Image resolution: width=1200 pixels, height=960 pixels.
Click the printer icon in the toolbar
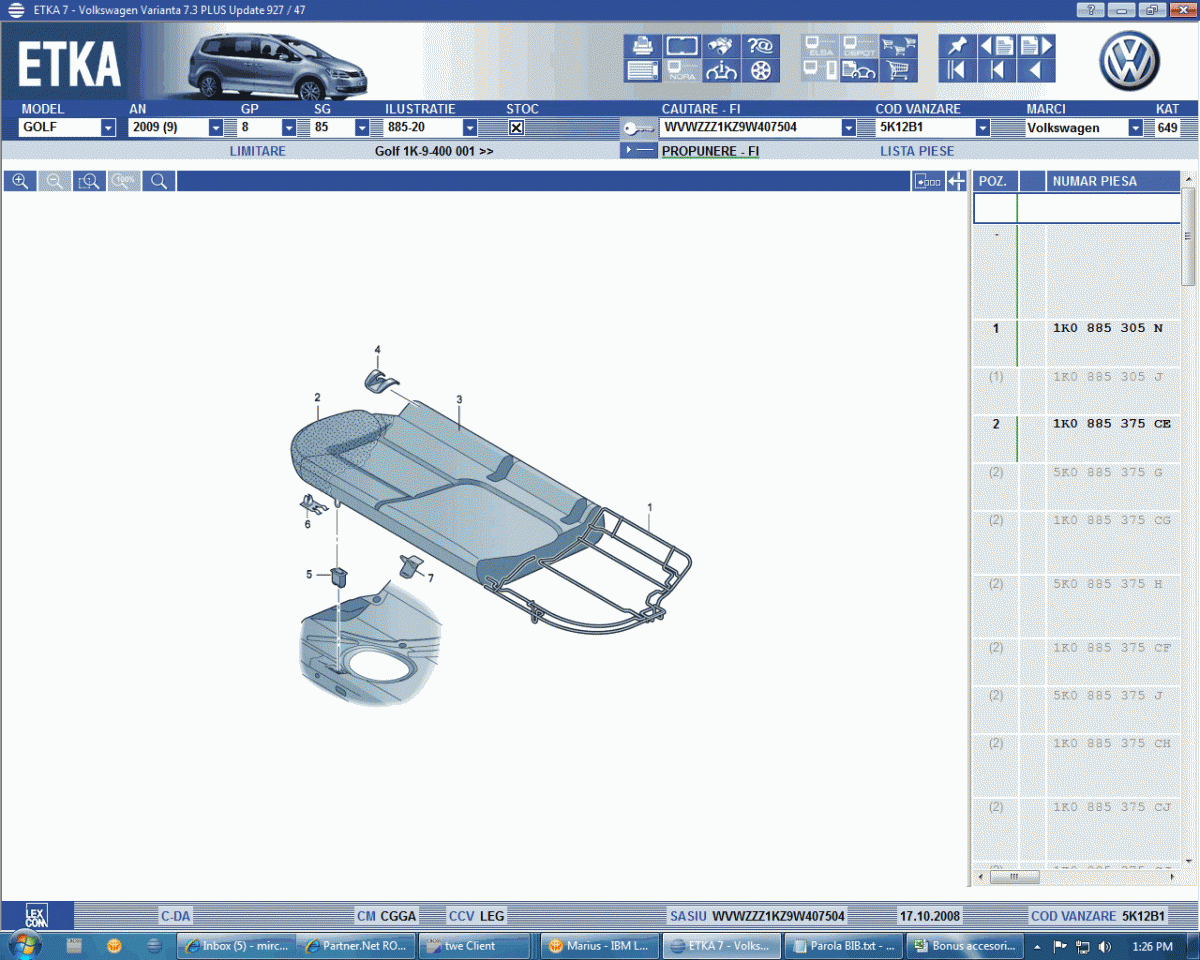(642, 46)
